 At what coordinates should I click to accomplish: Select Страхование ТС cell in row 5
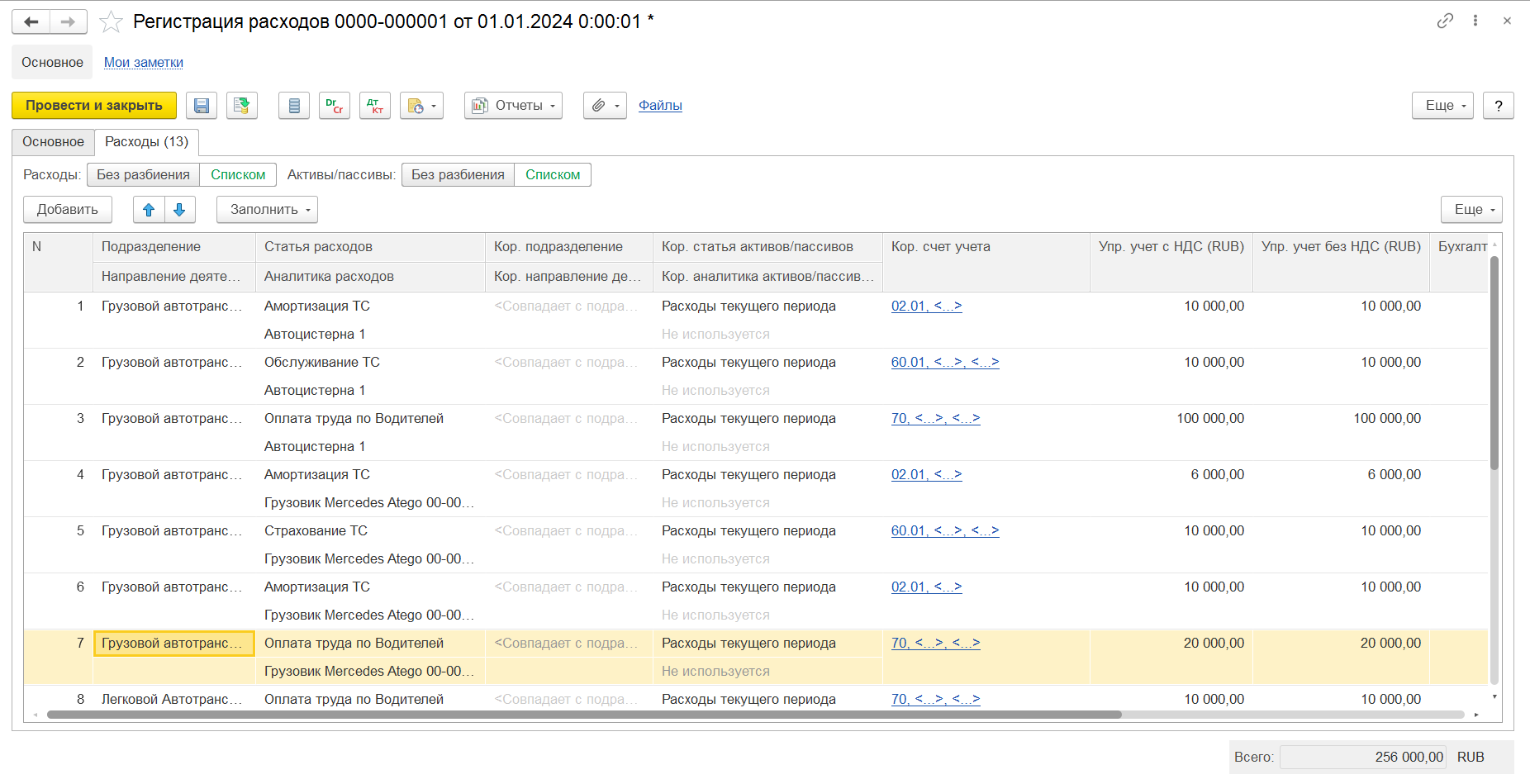click(x=370, y=531)
